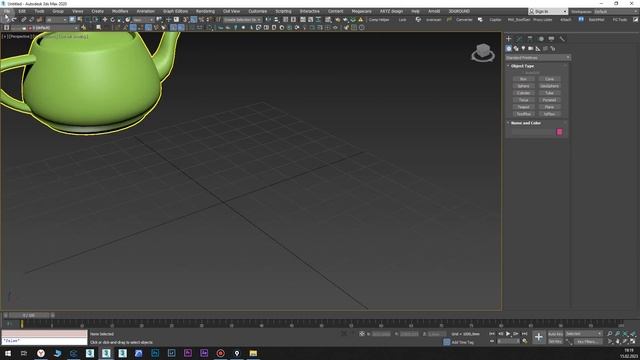
Task: Toggle the Percent Snap button
Action: [201, 20]
